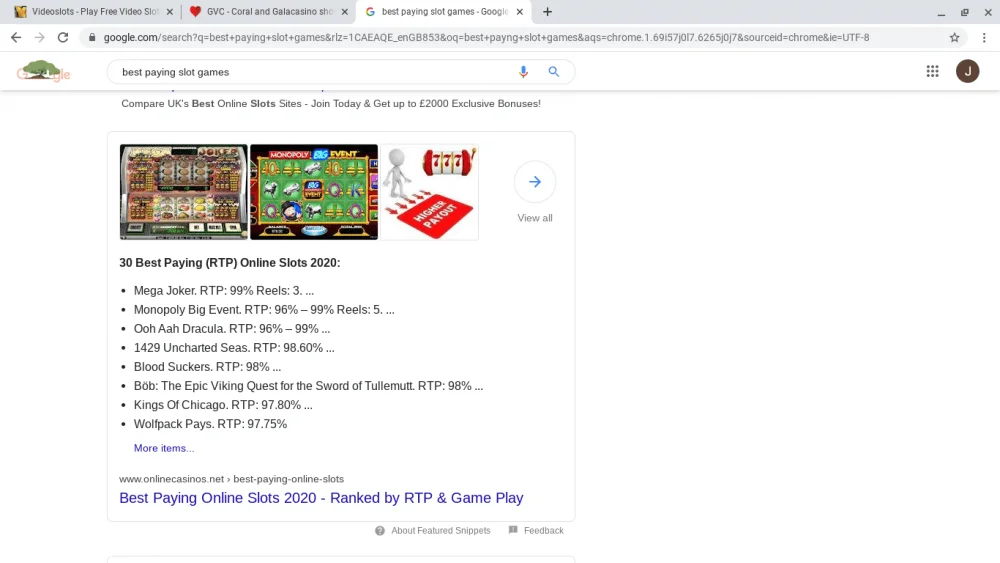The height and width of the screenshot is (563, 1000).
Task: Click the Feedback flag icon
Action: [x=513, y=530]
